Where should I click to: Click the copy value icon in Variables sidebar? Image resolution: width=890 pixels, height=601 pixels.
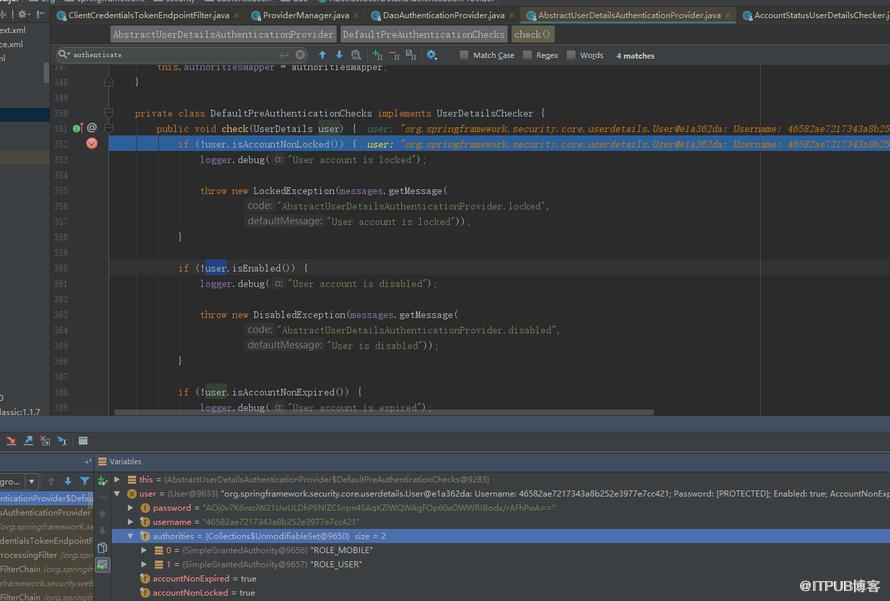tap(102, 548)
